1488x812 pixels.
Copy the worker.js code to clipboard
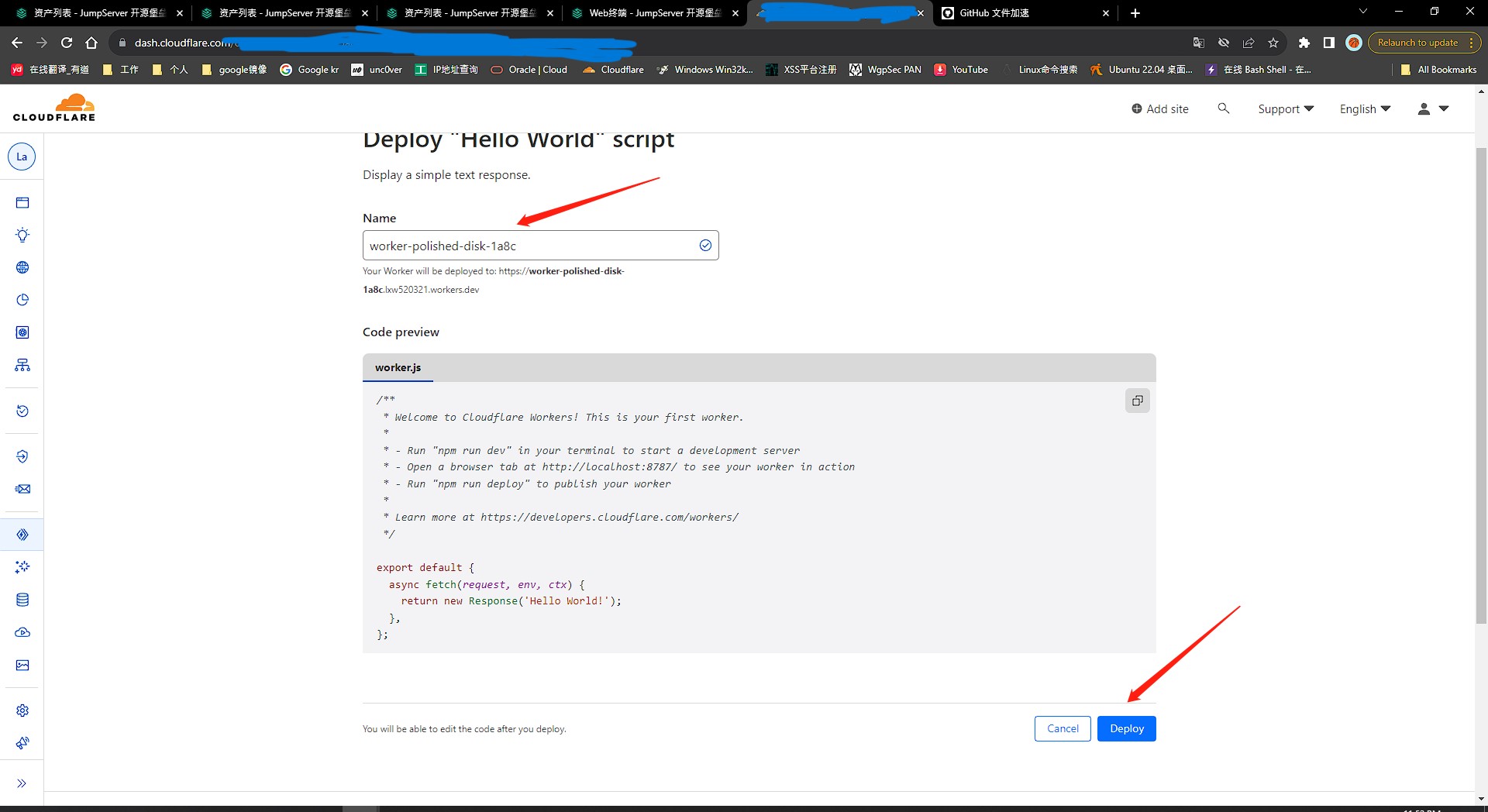point(1137,401)
